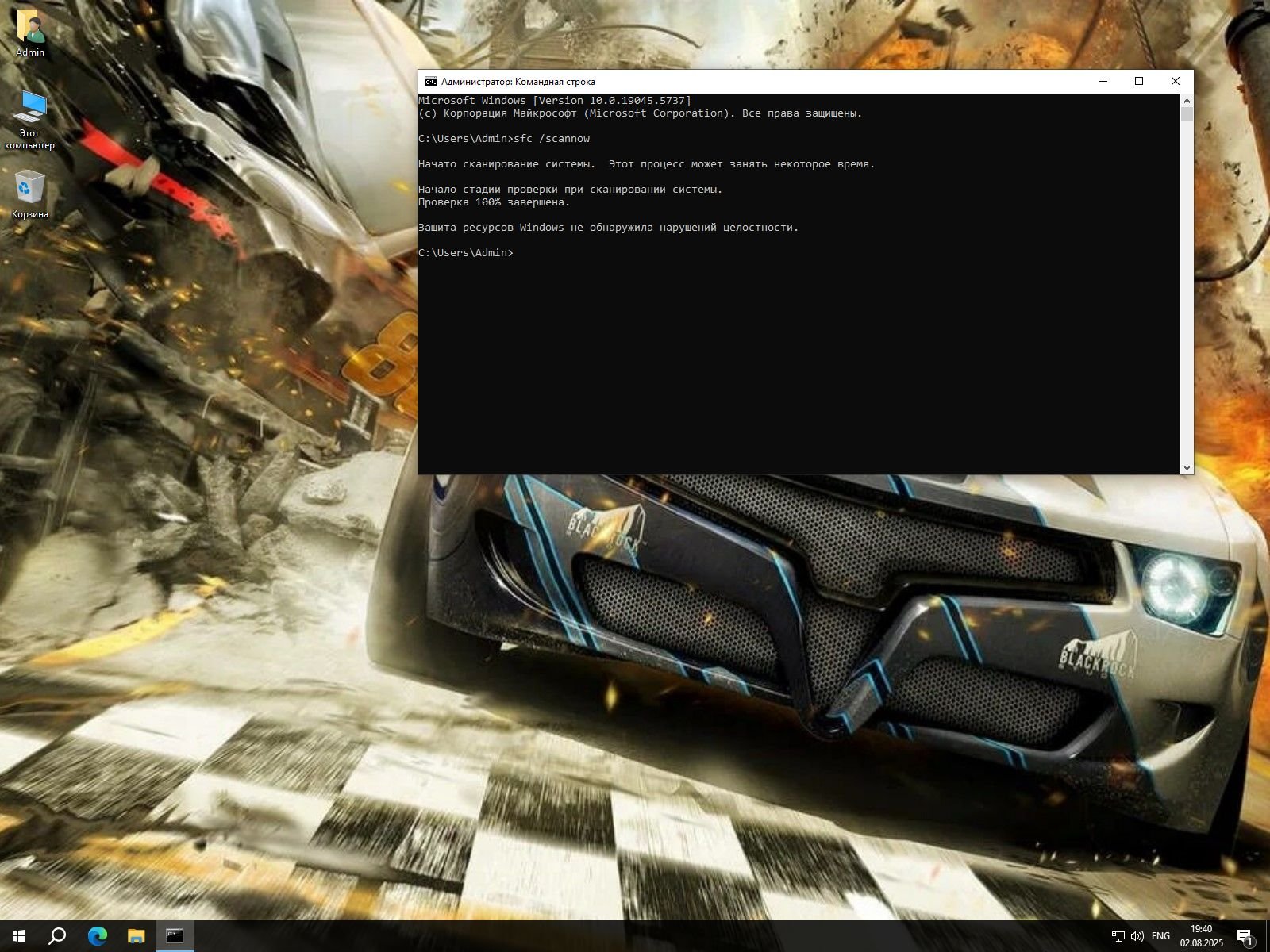Select the 'Корзина' recycle bin icon
Viewport: 1270px width, 952px height.
tap(30, 194)
